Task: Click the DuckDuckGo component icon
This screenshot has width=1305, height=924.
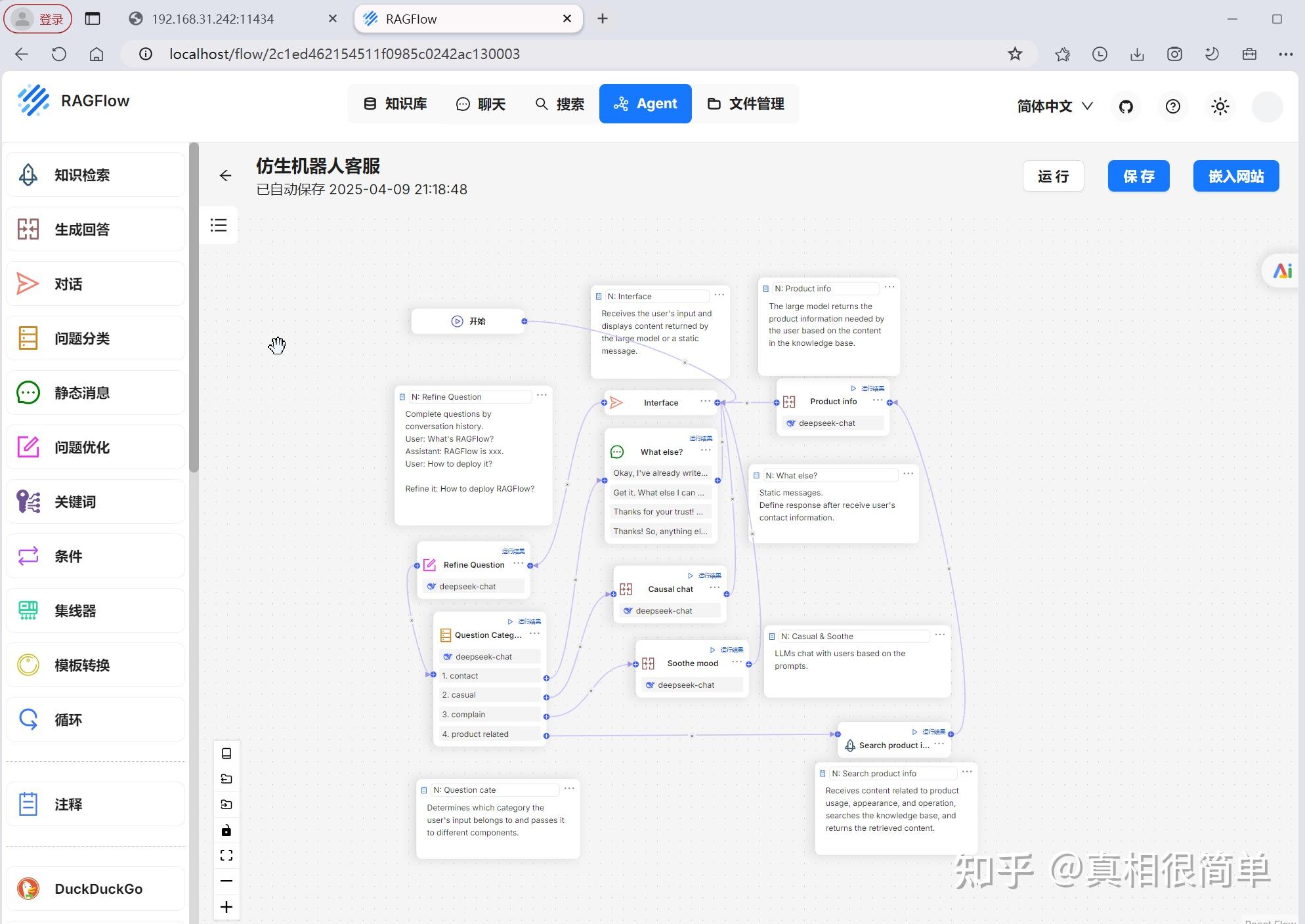Action: click(x=28, y=889)
